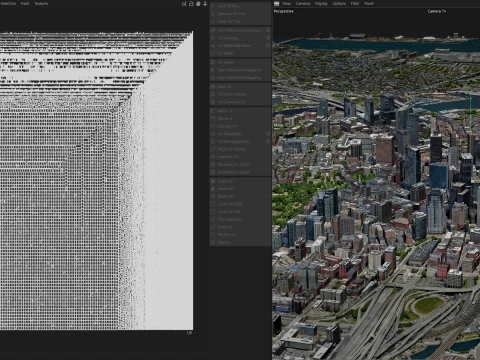Open the viewport Display menu
480x360 pixels.
point(321,3)
